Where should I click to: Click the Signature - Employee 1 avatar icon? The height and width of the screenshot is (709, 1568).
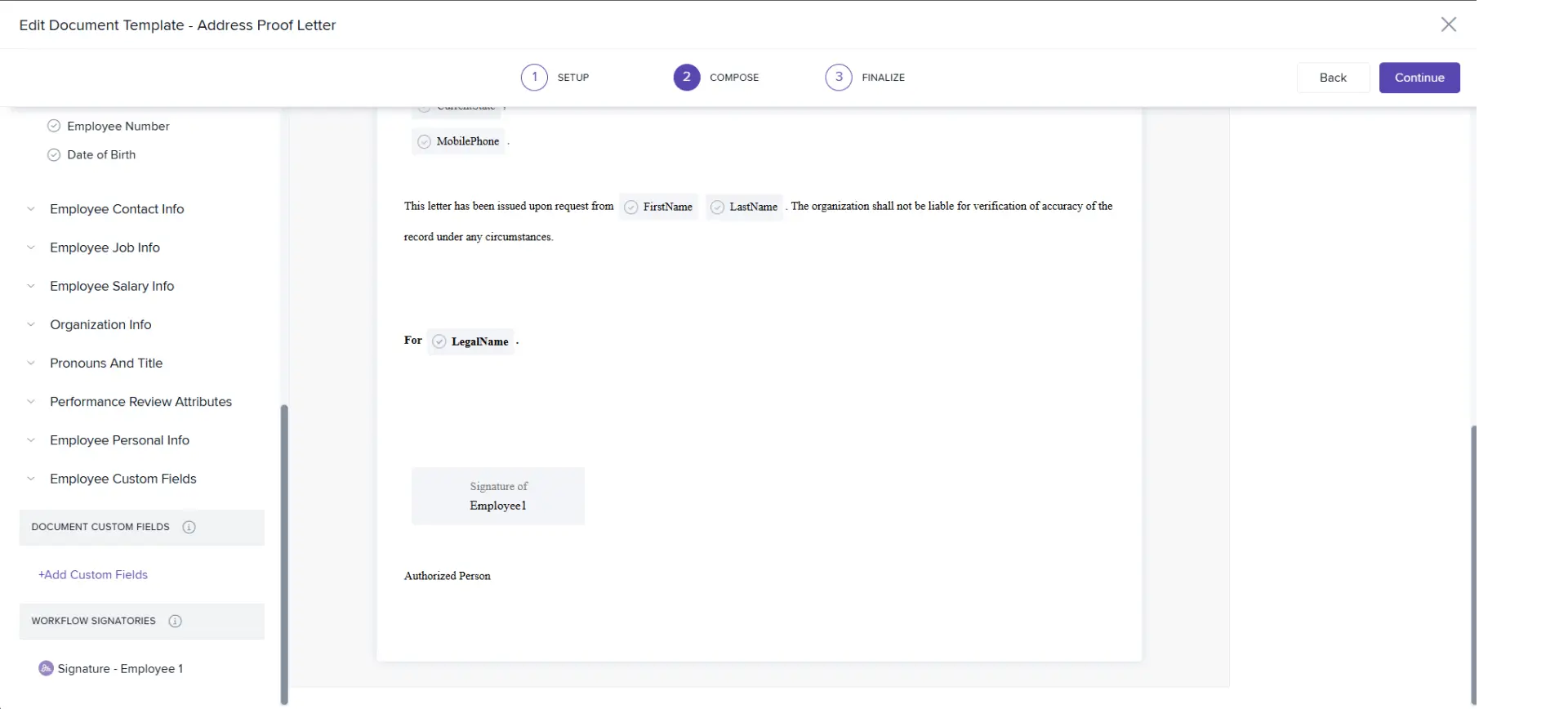point(46,669)
